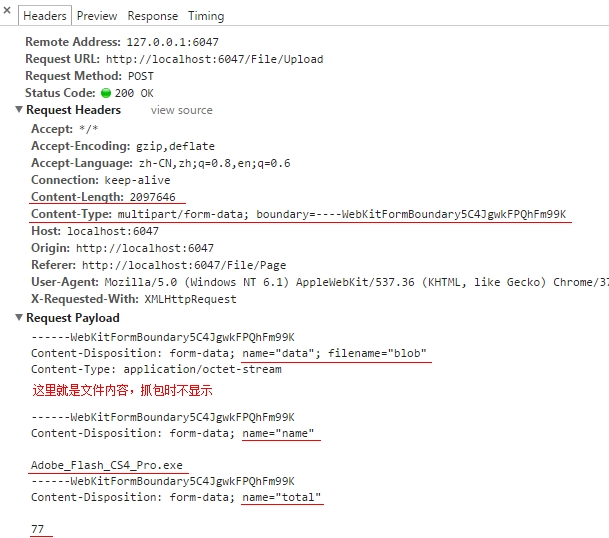The height and width of the screenshot is (538, 609).
Task: Click the Request Headers section title
Action: click(73, 110)
